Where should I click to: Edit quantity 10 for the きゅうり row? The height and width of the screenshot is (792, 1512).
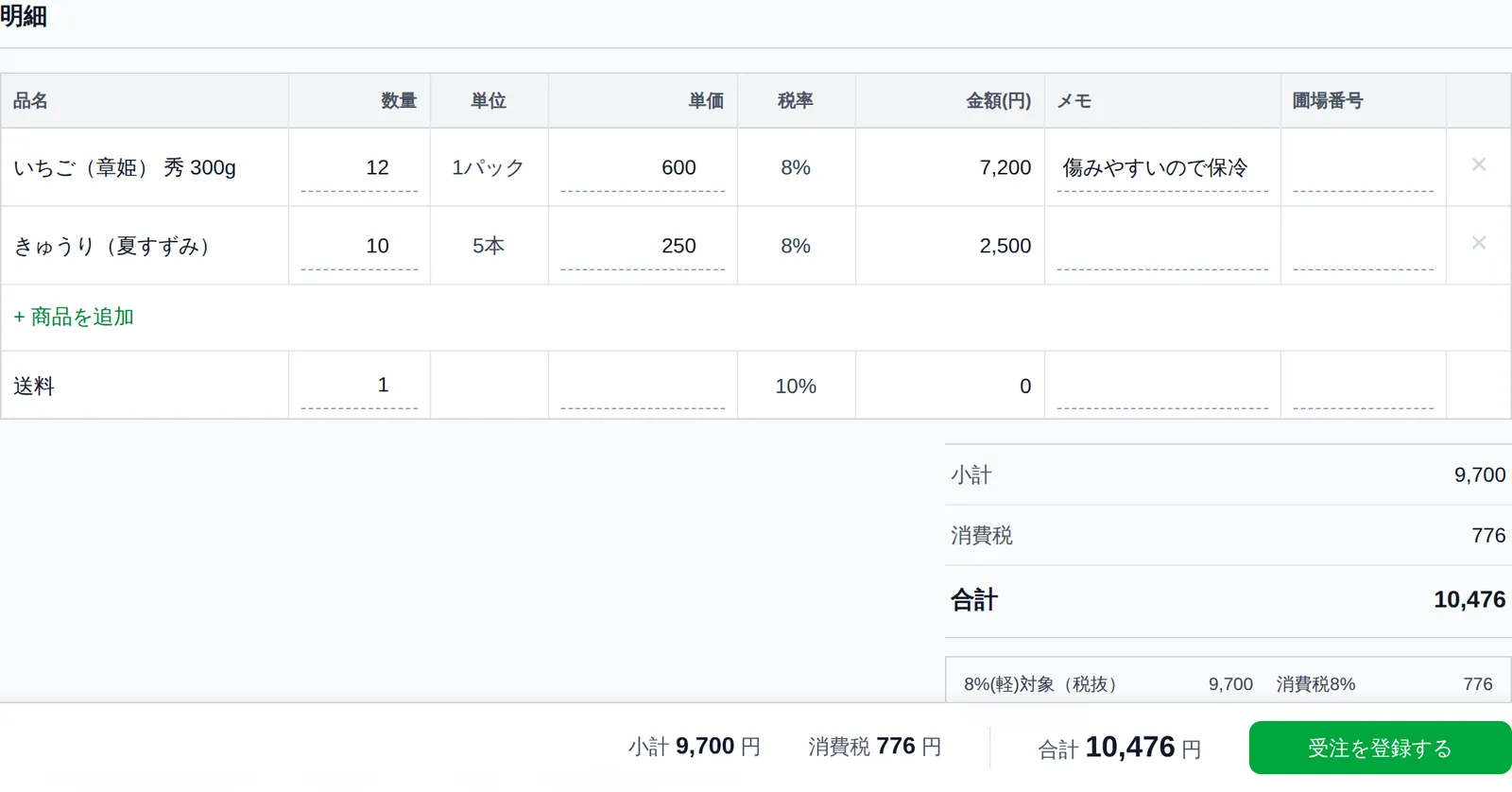click(359, 247)
